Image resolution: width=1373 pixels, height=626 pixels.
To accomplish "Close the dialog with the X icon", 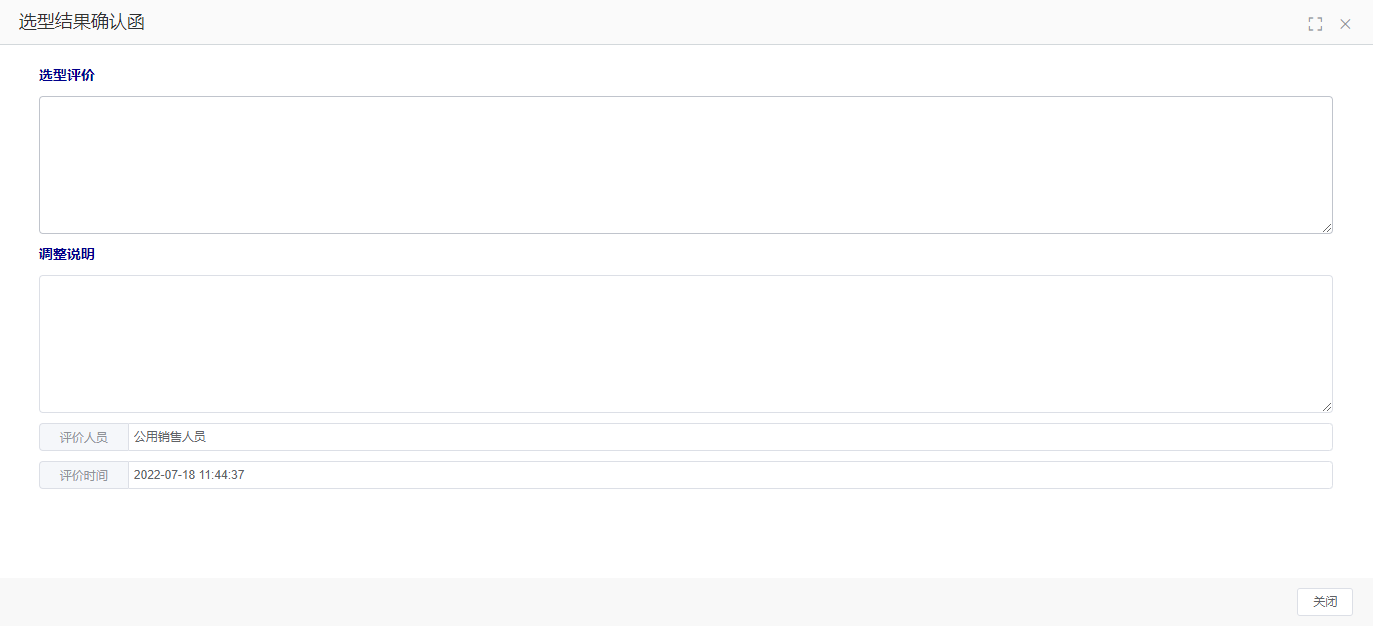I will 1345,24.
